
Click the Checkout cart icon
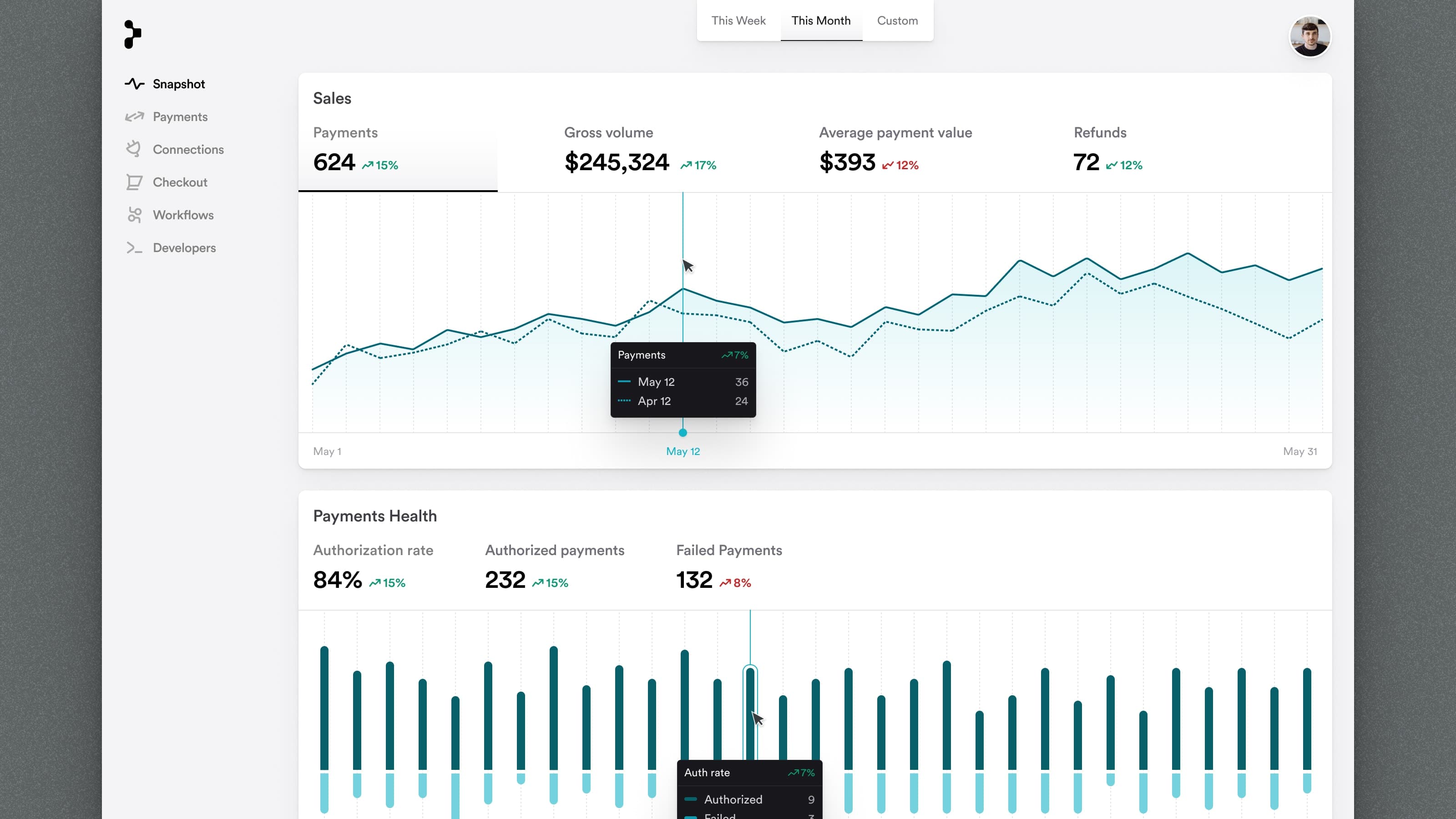point(134,182)
